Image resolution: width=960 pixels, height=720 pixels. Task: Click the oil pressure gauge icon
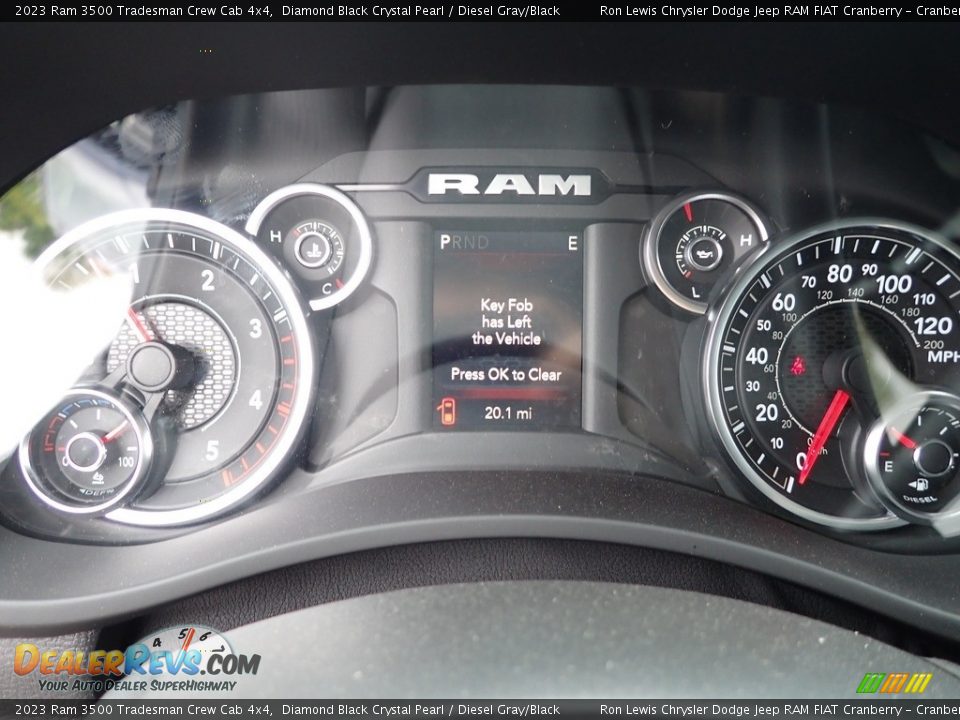point(703,251)
